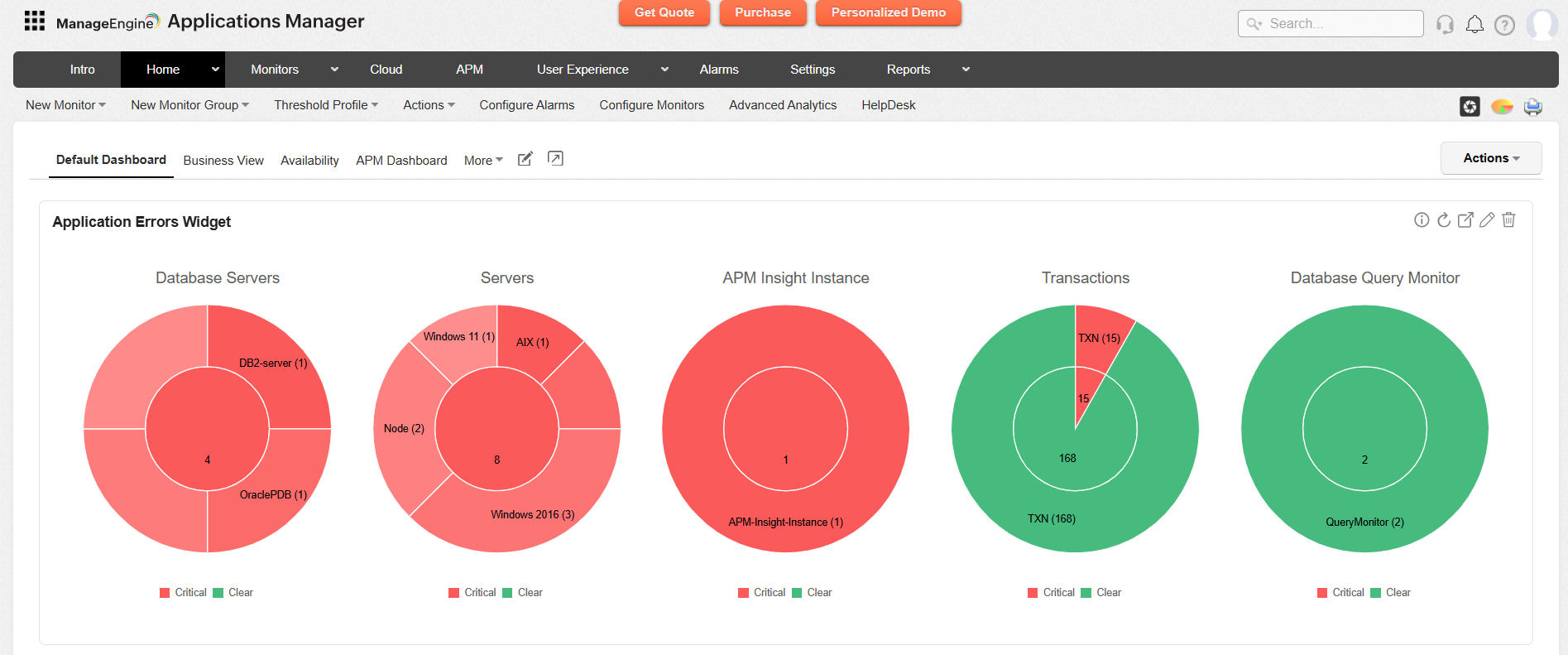Toggle Critical legend under Database Servers chart

(x=183, y=593)
